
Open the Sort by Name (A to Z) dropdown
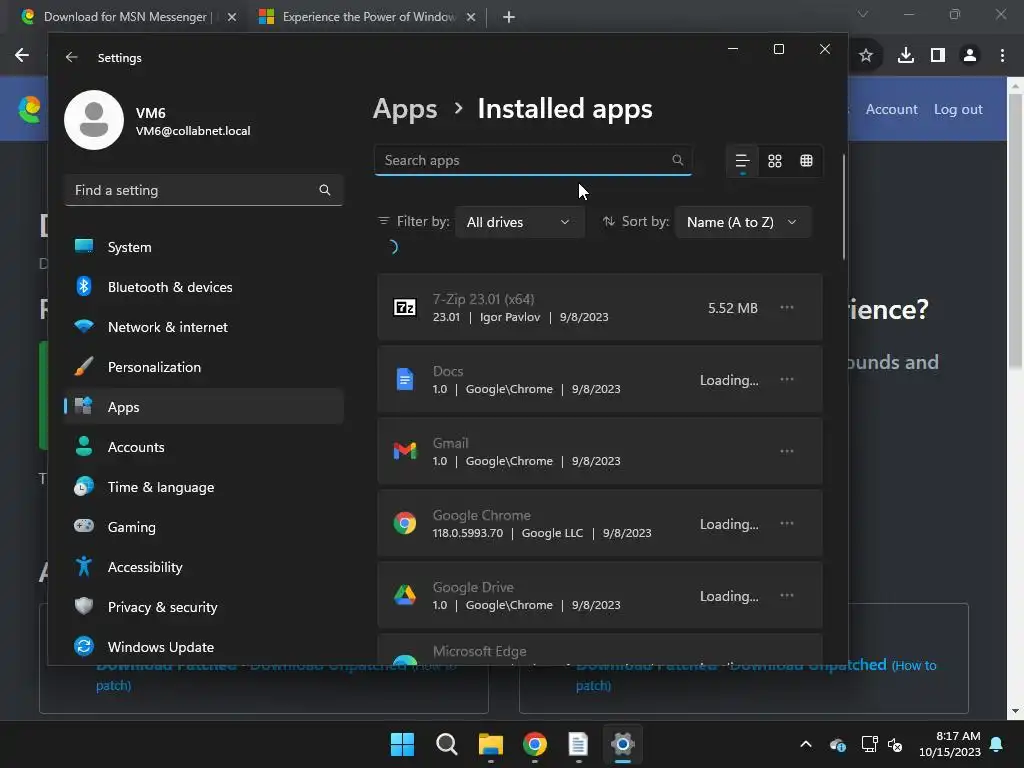point(743,222)
